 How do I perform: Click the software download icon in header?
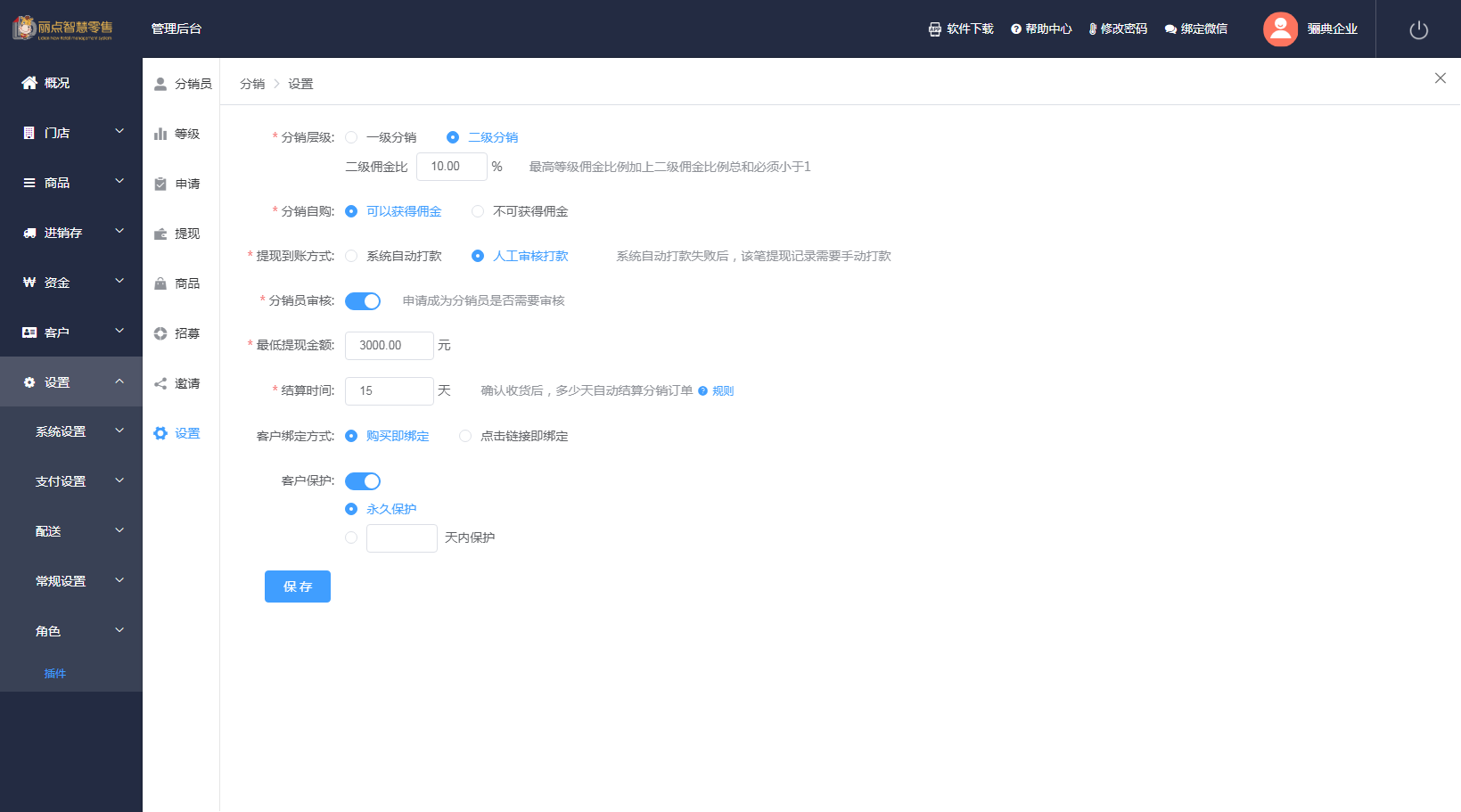pyautogui.click(x=935, y=29)
